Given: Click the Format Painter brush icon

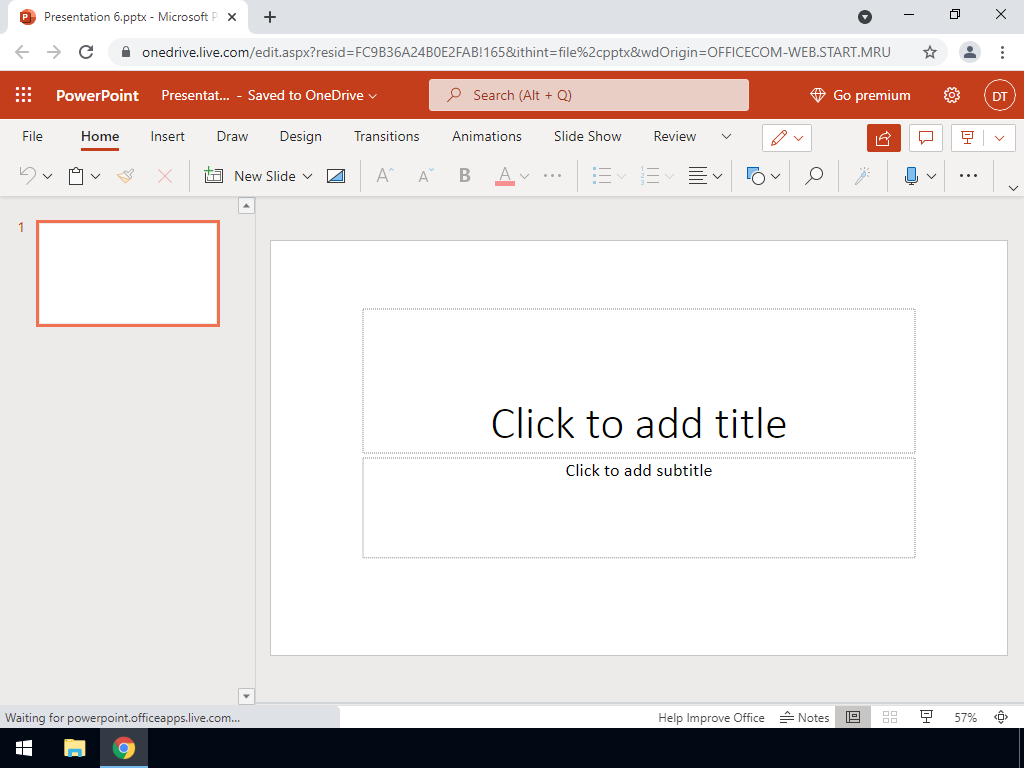Looking at the screenshot, I should pyautogui.click(x=125, y=176).
